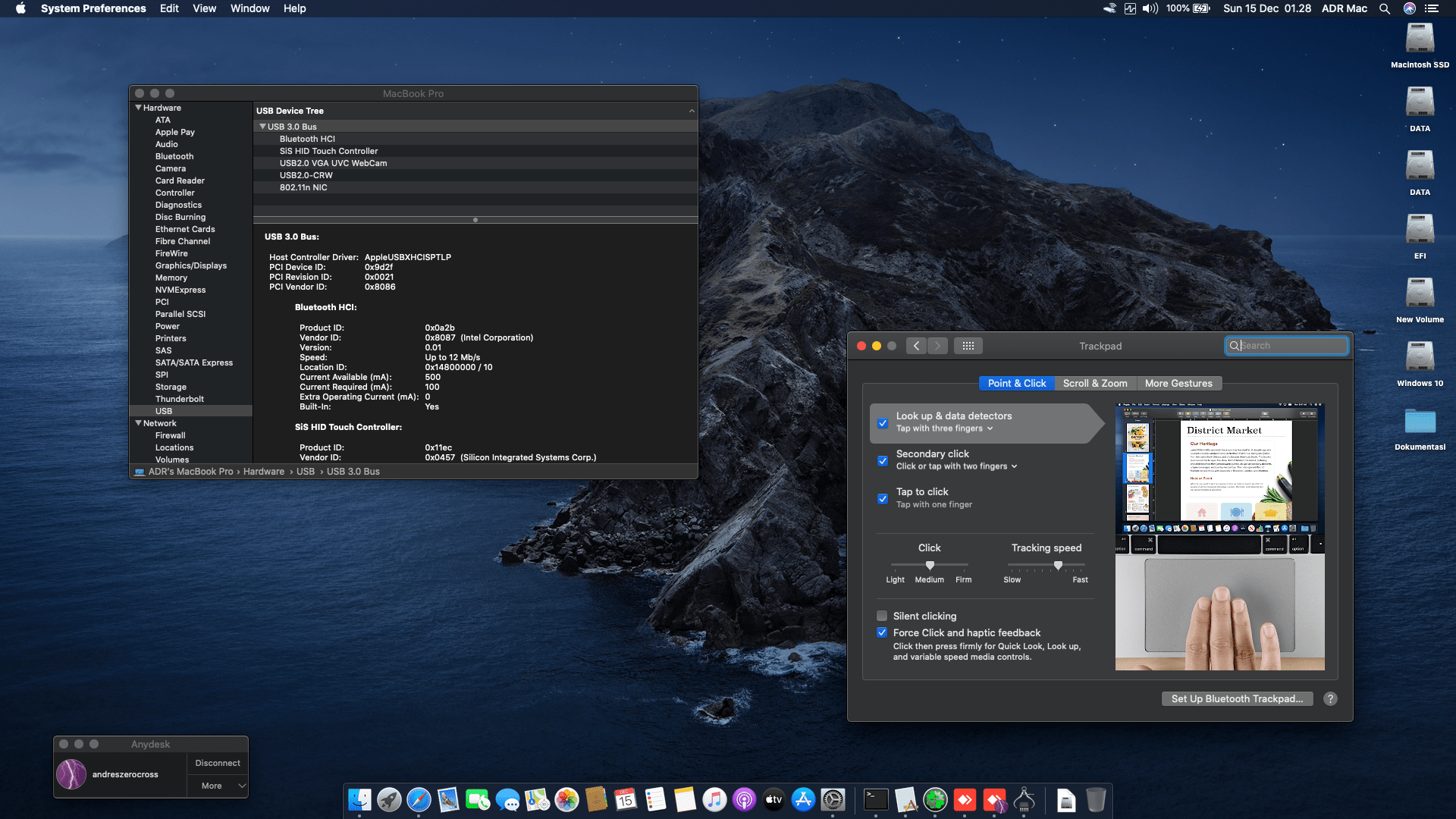Click the volume icon in menu bar

[1150, 8]
